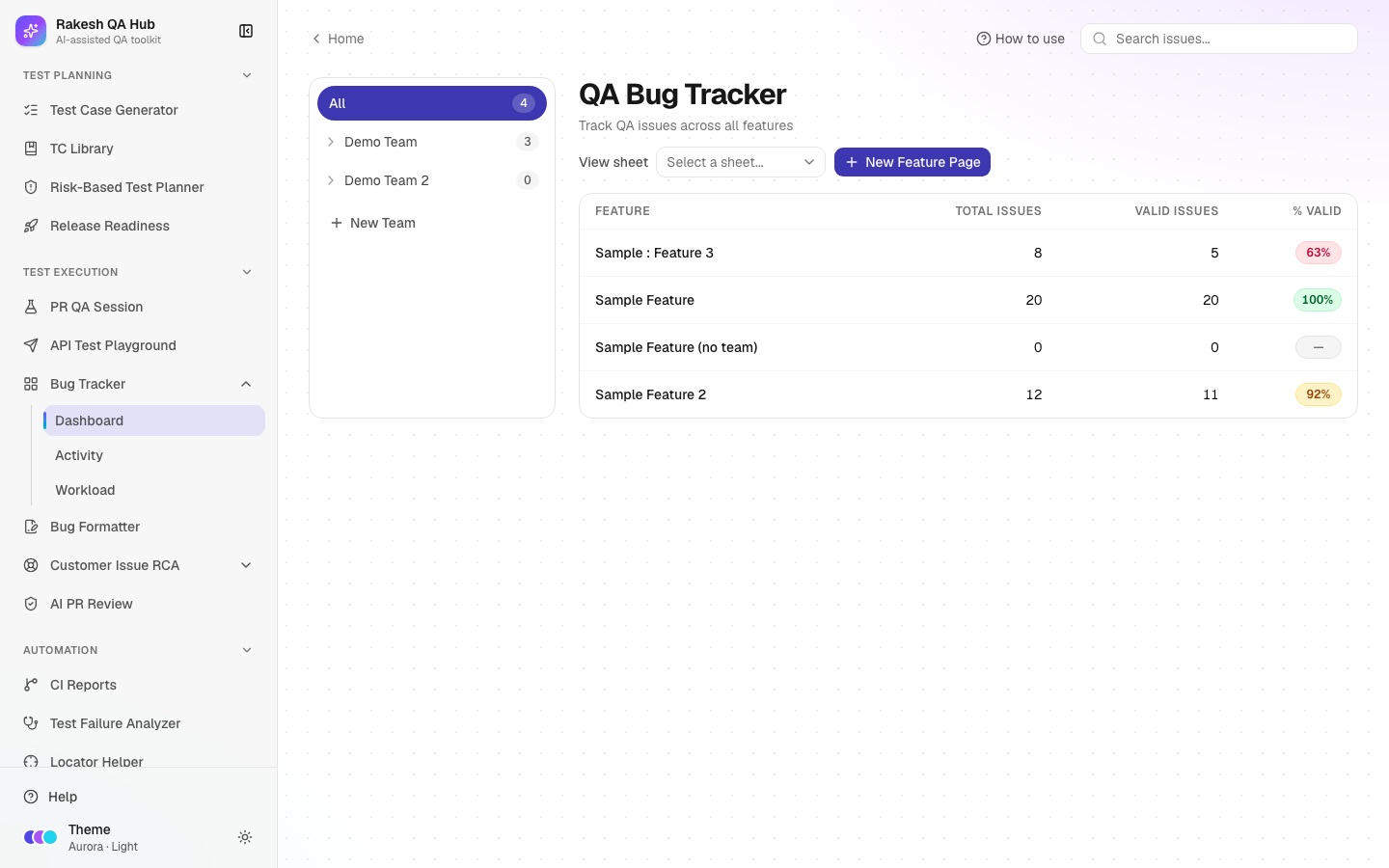
Task: Click the Test Case Generator checklist icon
Action: (x=31, y=110)
